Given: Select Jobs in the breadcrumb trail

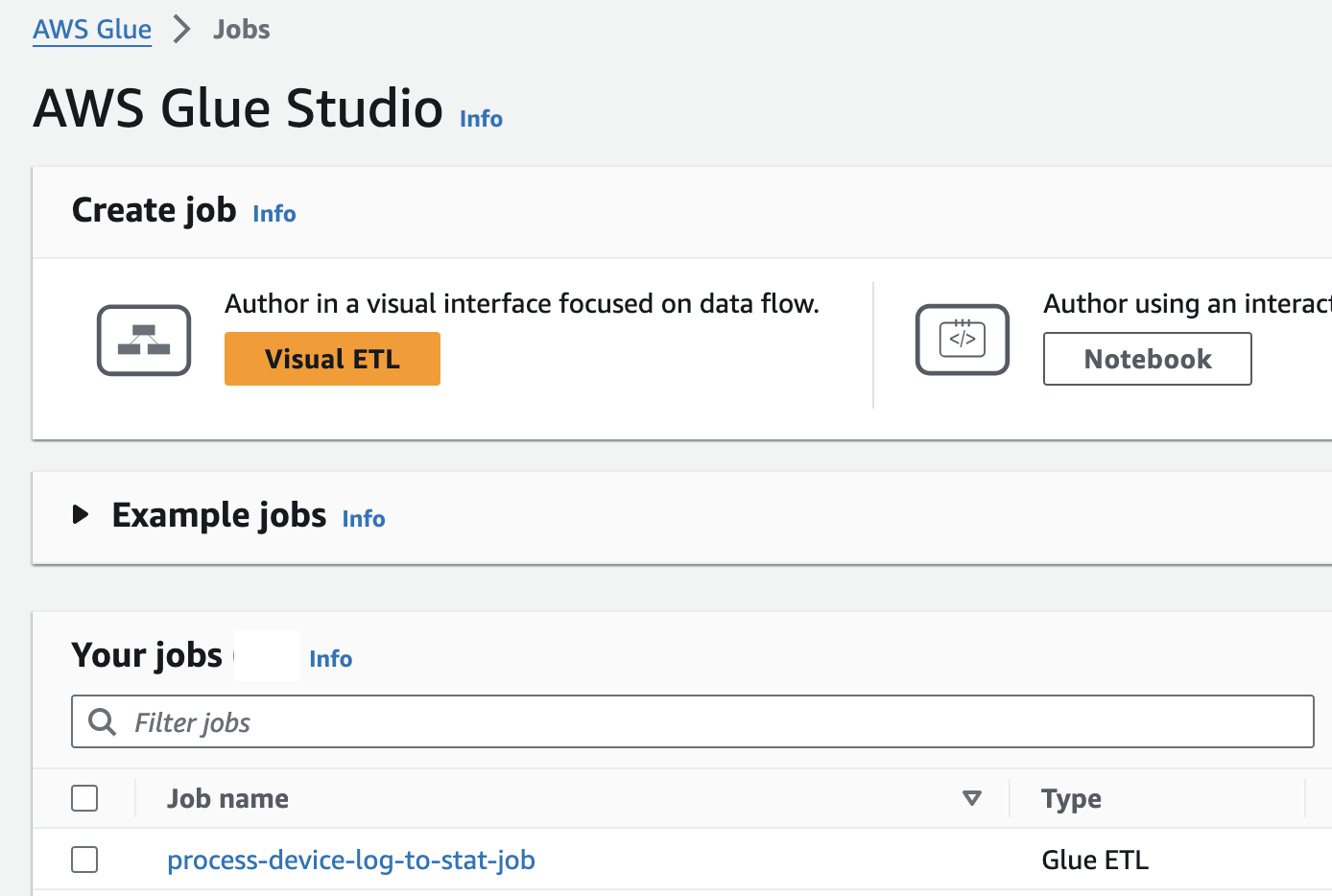Looking at the screenshot, I should tap(242, 30).
